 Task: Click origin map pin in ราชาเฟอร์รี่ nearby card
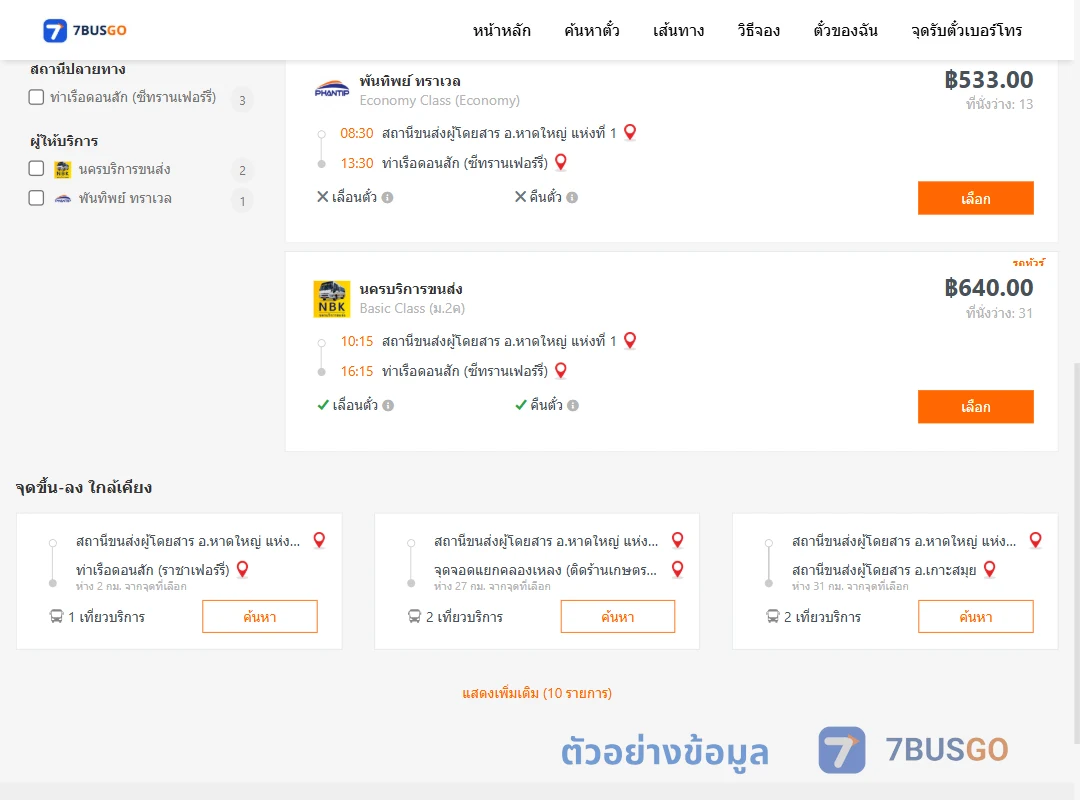click(x=319, y=540)
